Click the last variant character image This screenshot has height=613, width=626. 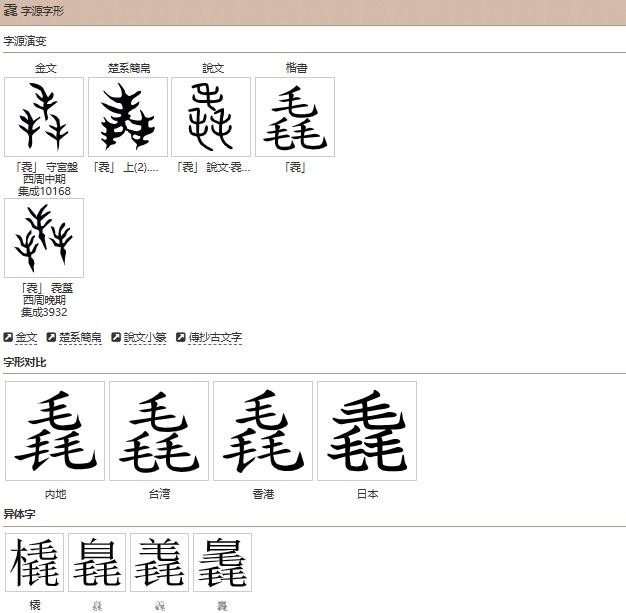click(222, 563)
